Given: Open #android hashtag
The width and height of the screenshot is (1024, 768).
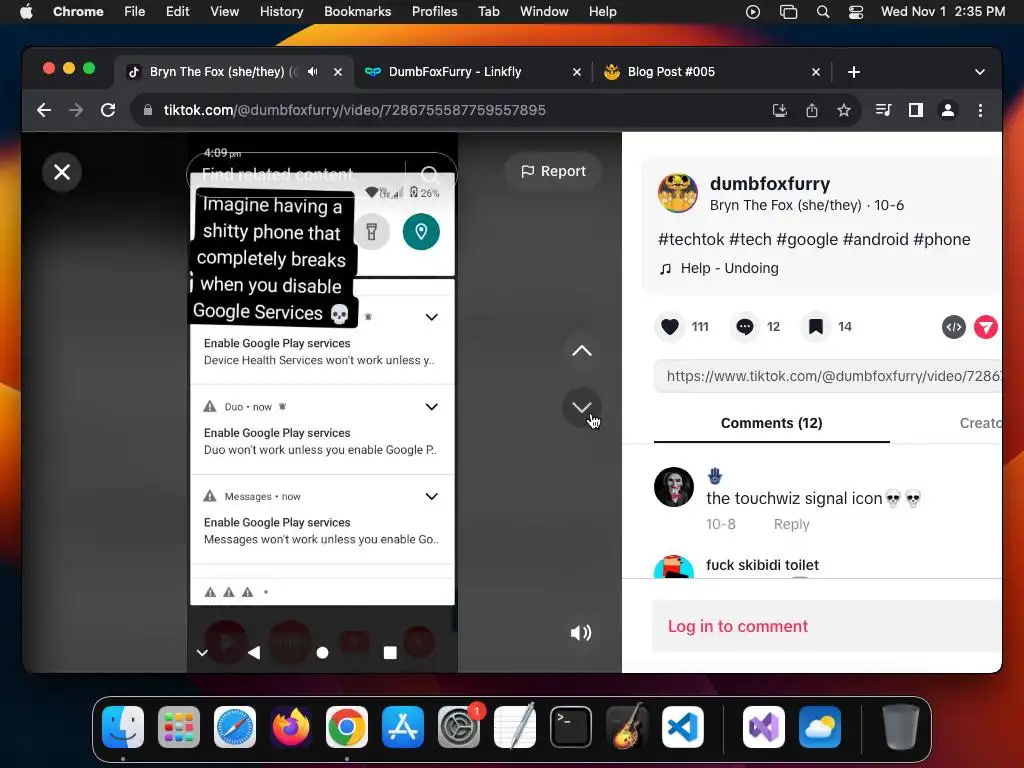Looking at the screenshot, I should (875, 240).
